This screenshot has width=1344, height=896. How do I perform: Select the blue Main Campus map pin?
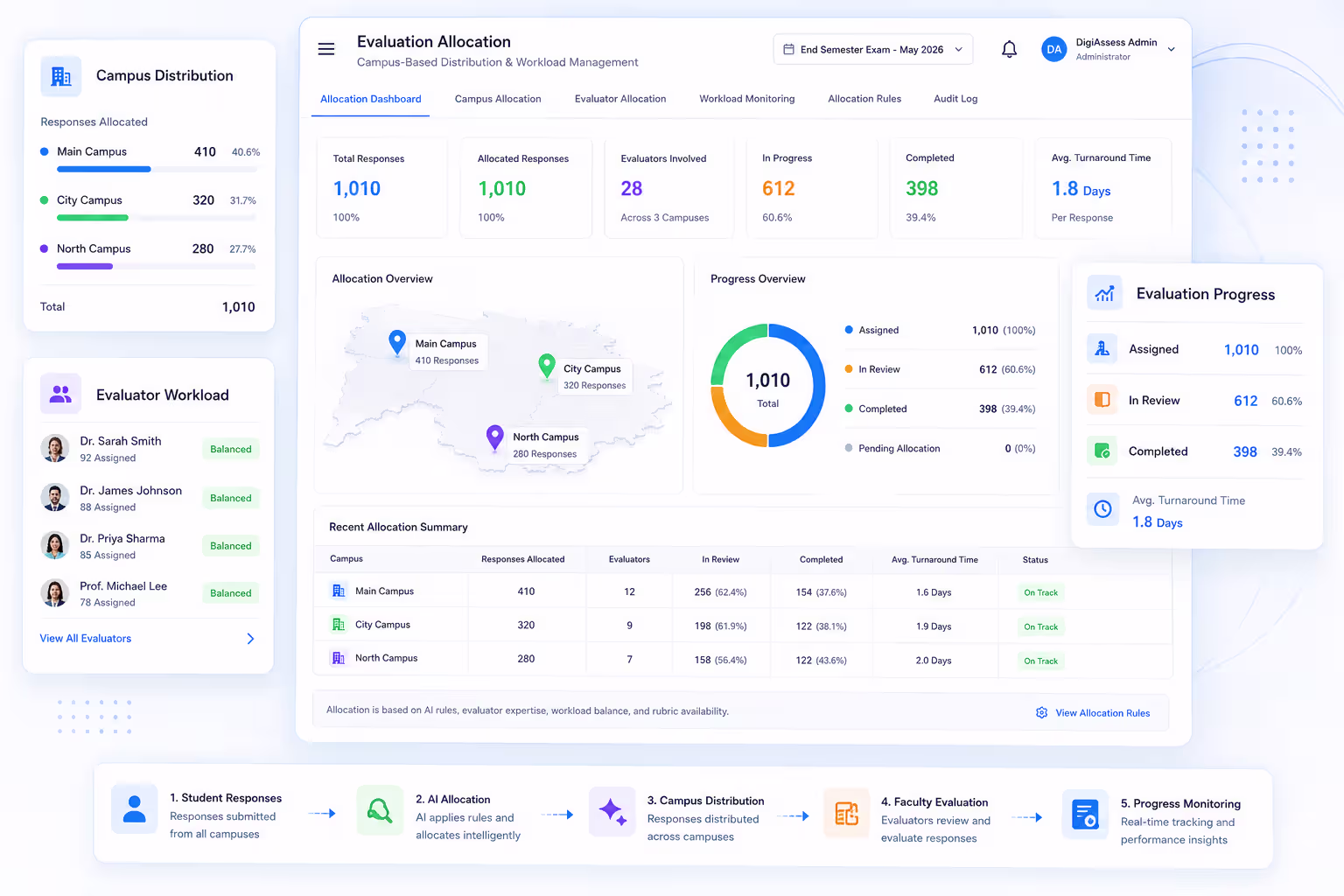pos(397,342)
